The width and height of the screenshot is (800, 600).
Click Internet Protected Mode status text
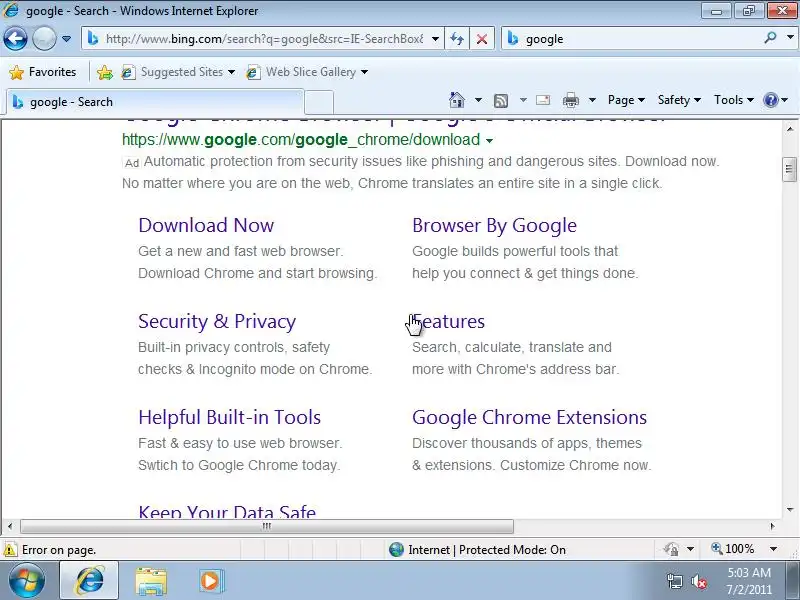click(487, 549)
